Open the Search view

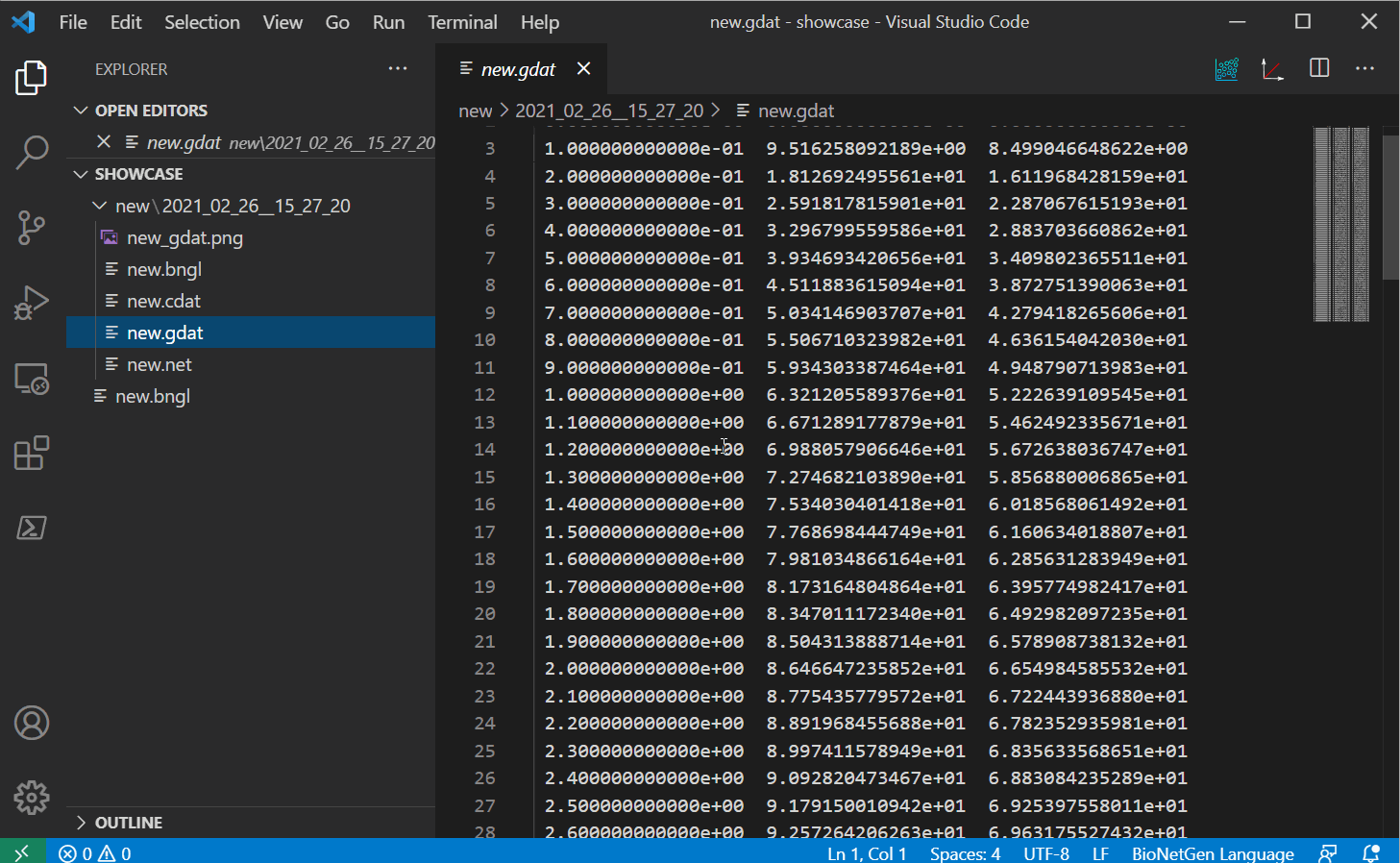click(32, 152)
